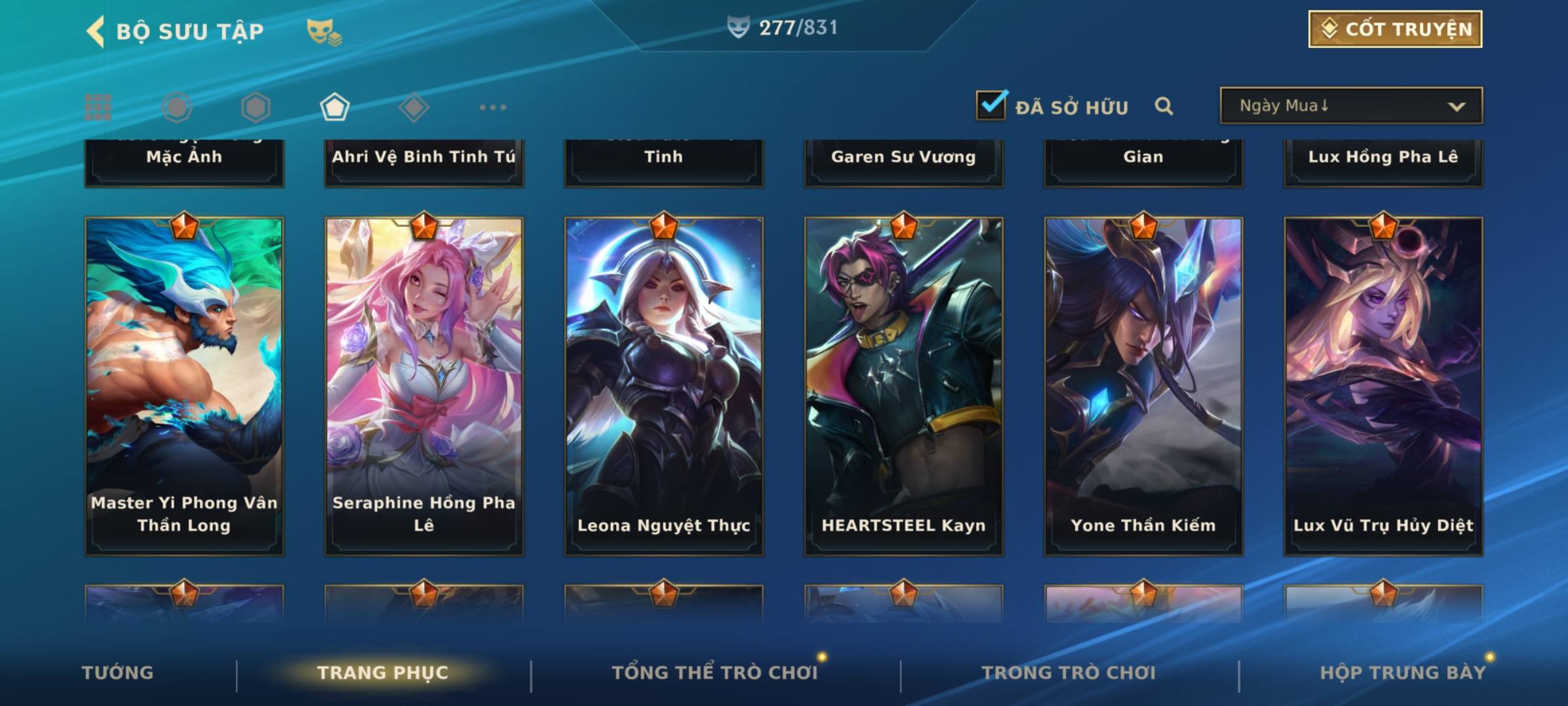This screenshot has height=706, width=1568.
Task: Filter by the hexagon rarity icon
Action: tap(255, 107)
